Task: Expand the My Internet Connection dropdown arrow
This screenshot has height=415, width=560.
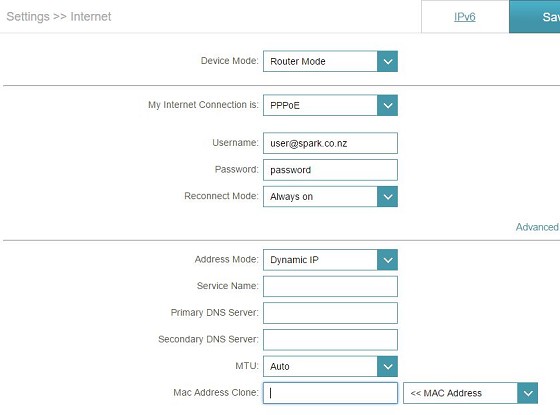Action: tap(388, 105)
